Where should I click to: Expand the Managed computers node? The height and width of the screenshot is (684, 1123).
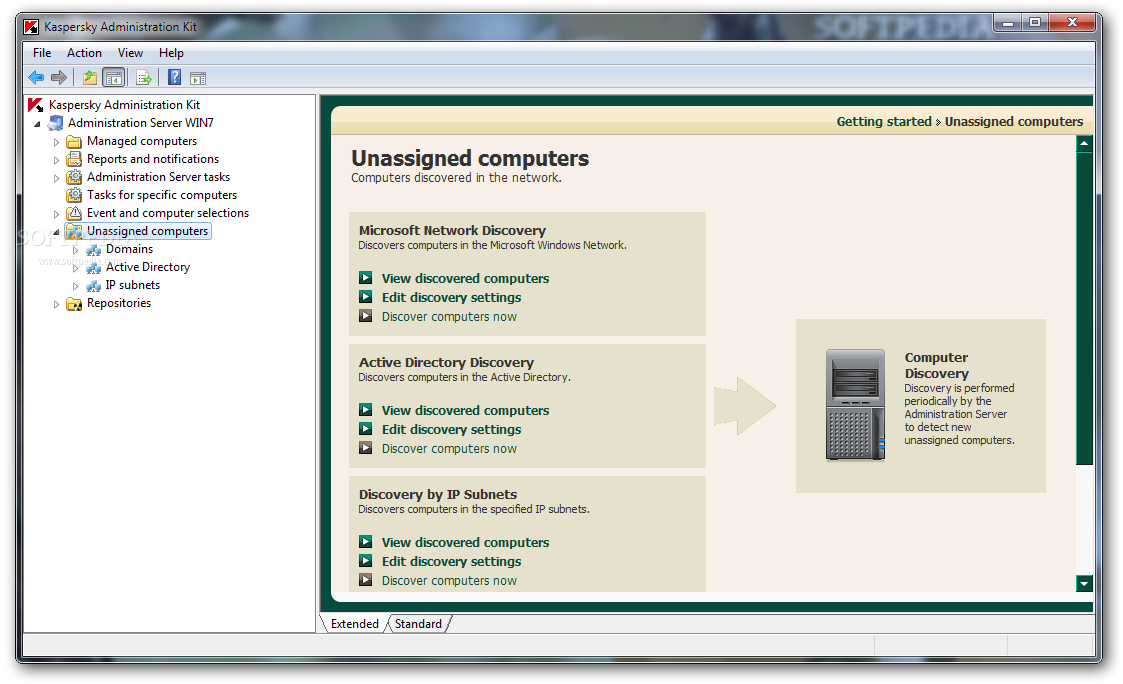(56, 142)
